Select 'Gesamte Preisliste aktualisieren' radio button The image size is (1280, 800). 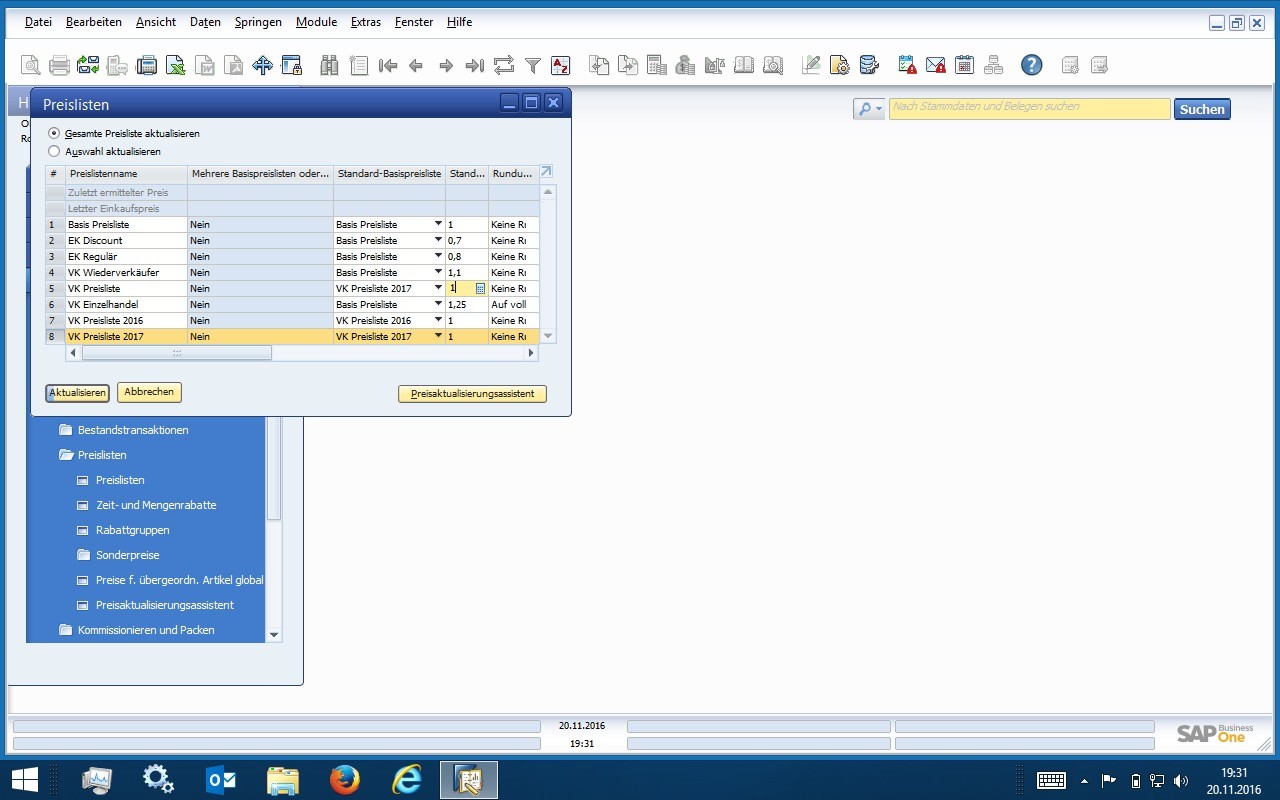[54, 133]
